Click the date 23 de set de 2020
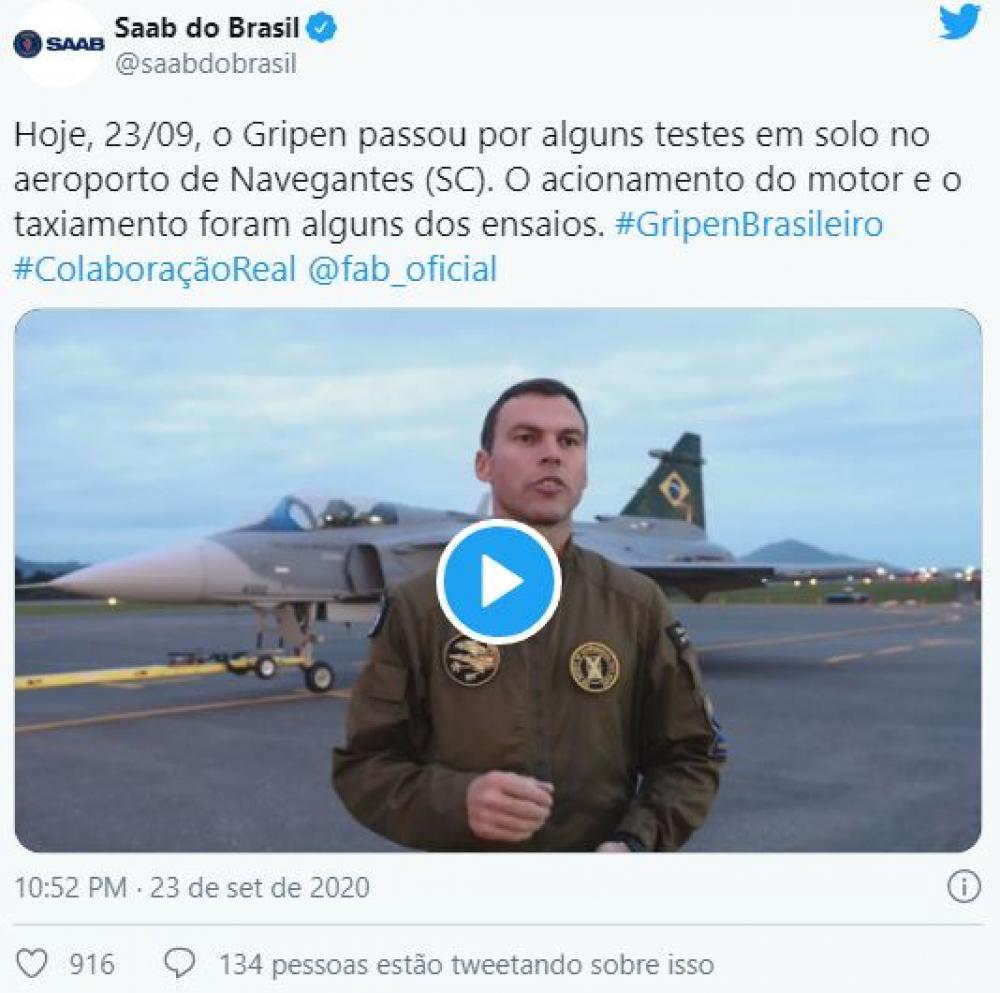 pos(260,887)
